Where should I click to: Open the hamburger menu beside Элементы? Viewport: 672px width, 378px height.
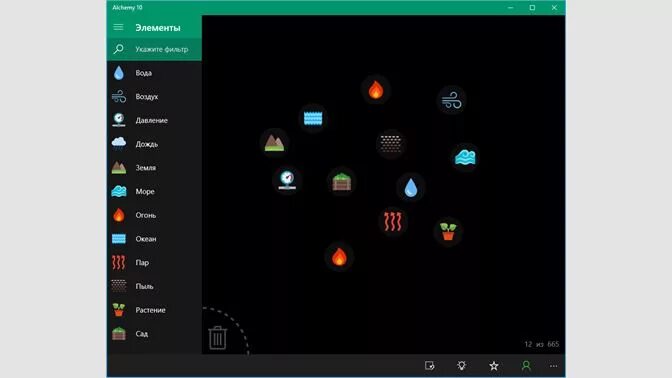pos(118,27)
